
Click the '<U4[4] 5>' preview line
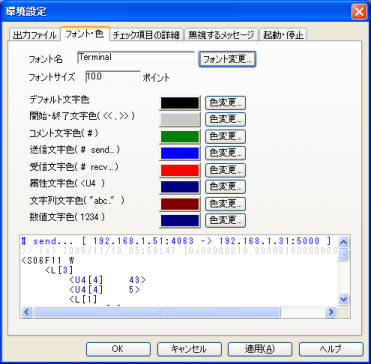[x=105, y=289]
